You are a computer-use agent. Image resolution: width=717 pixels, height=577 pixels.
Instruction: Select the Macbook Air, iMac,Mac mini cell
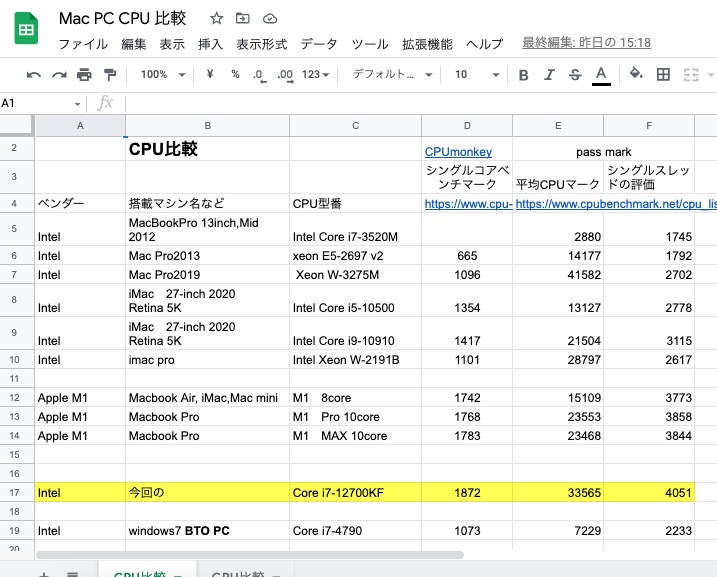[208, 398]
